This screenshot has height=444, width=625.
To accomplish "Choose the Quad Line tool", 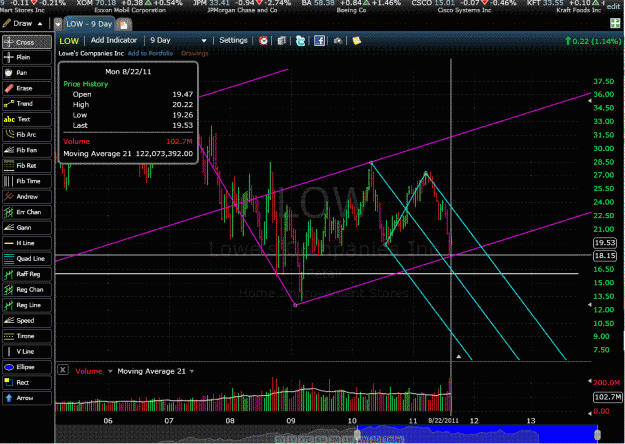I will 27,259.
